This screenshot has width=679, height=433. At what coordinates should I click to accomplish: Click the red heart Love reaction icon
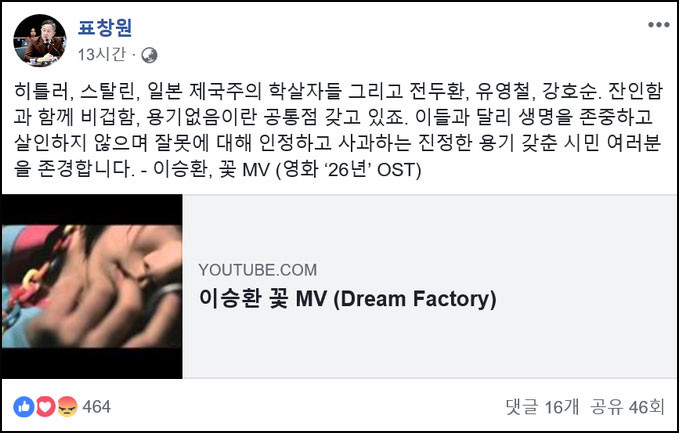(x=45, y=407)
